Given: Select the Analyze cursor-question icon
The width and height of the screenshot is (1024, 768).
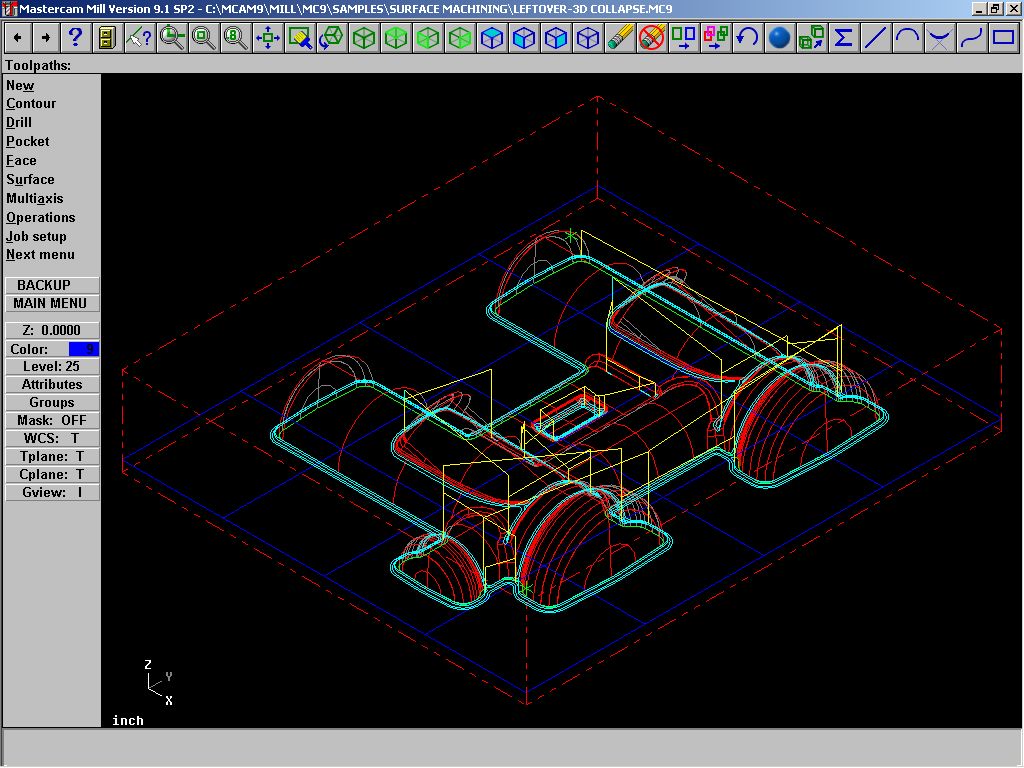Looking at the screenshot, I should click(x=139, y=38).
